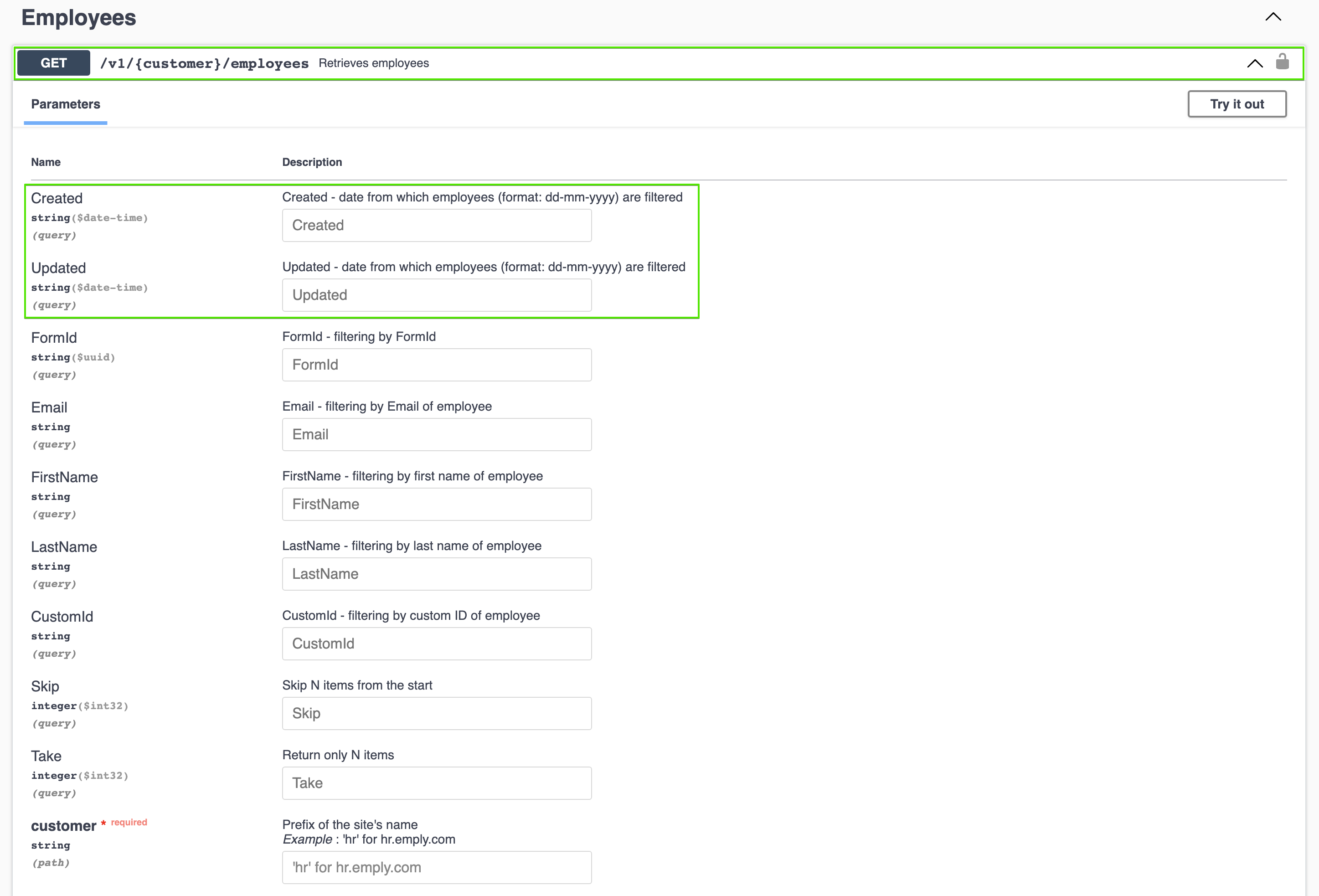Focus the Updated date input field
Screen dimensions: 1319x896
click(x=437, y=295)
